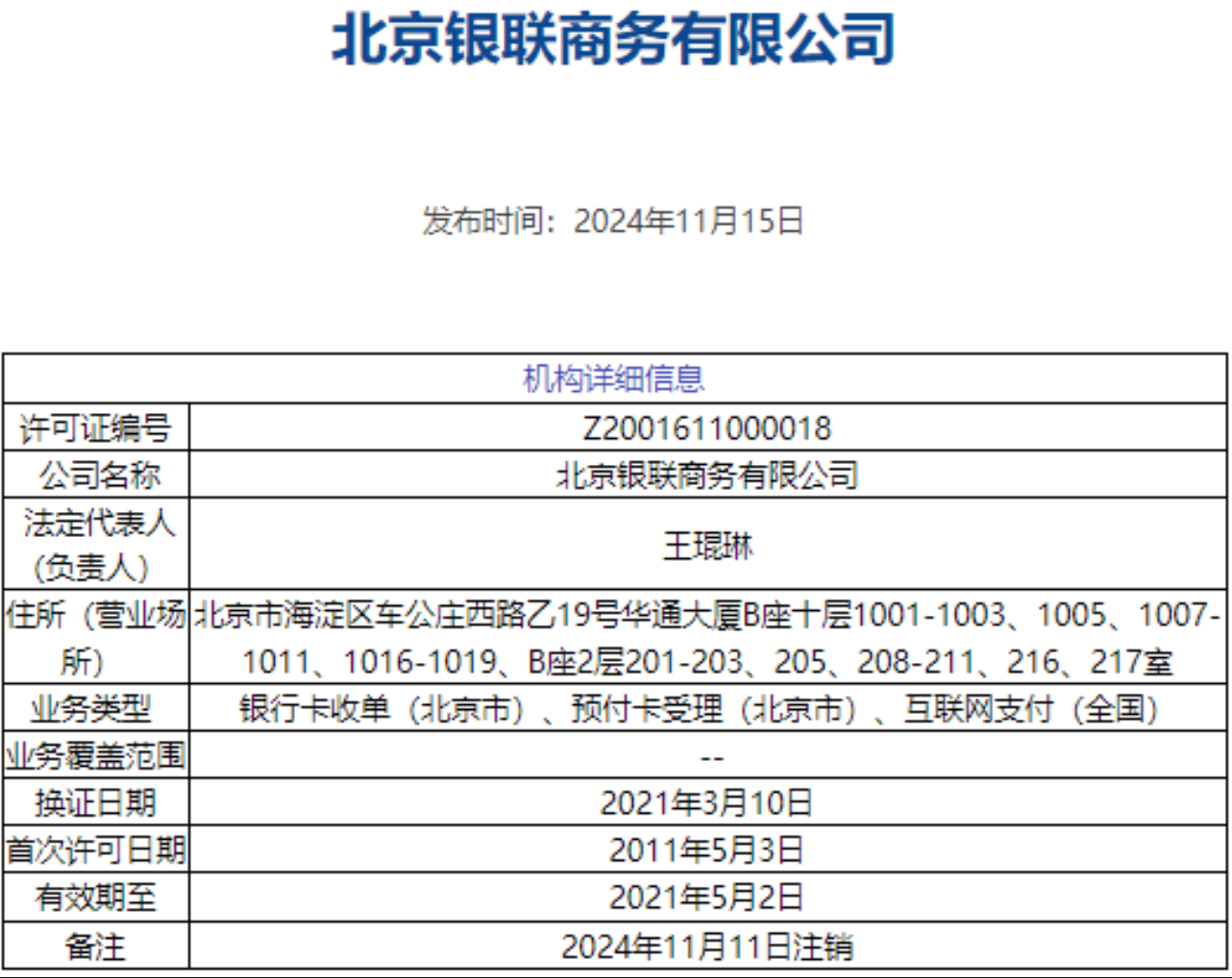This screenshot has height=978, width=1232.
Task: Click the expiry date 2021年5月2日
Action: pyautogui.click(x=707, y=897)
